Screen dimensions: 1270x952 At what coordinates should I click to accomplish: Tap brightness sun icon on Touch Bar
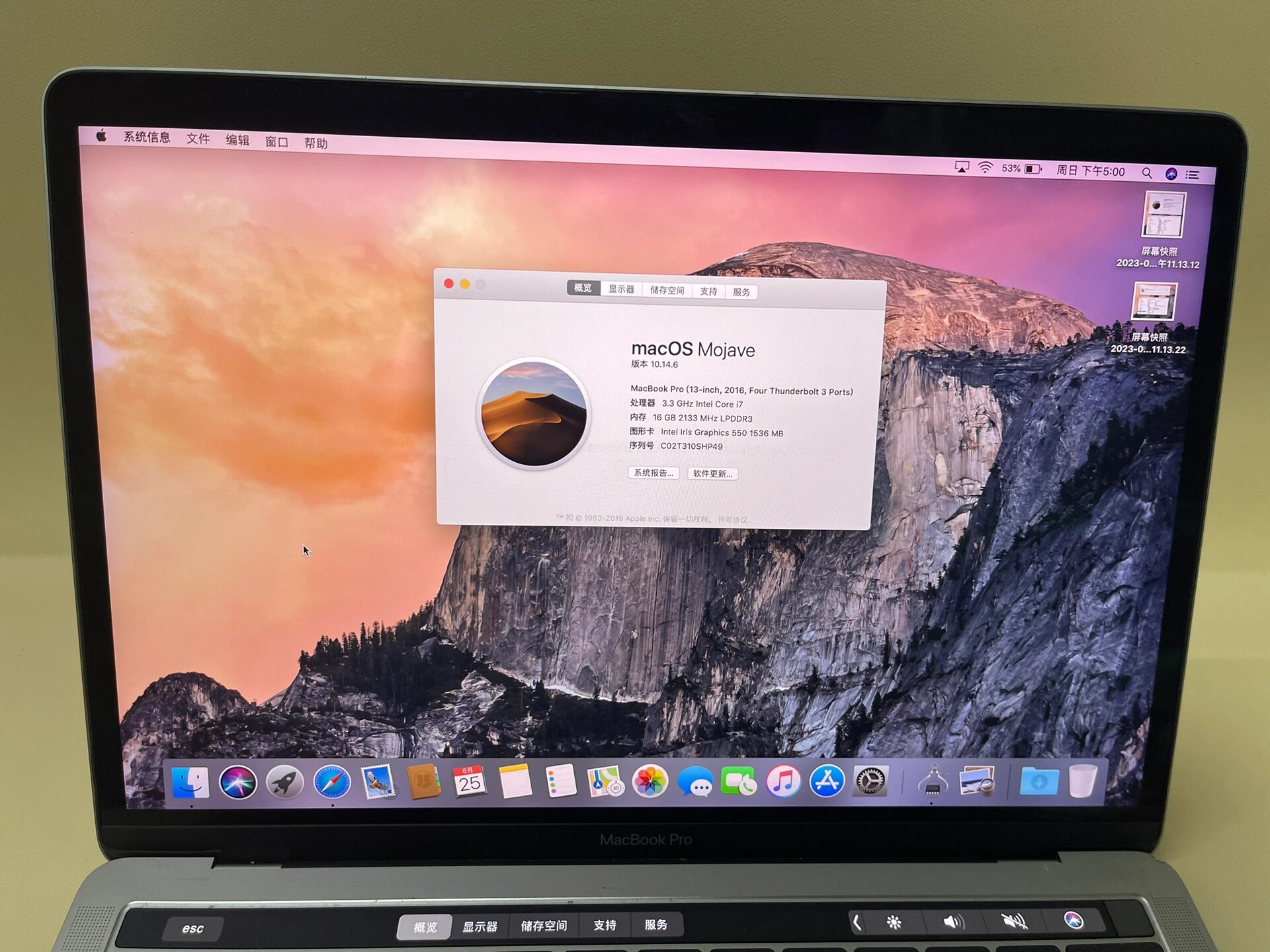point(894,922)
